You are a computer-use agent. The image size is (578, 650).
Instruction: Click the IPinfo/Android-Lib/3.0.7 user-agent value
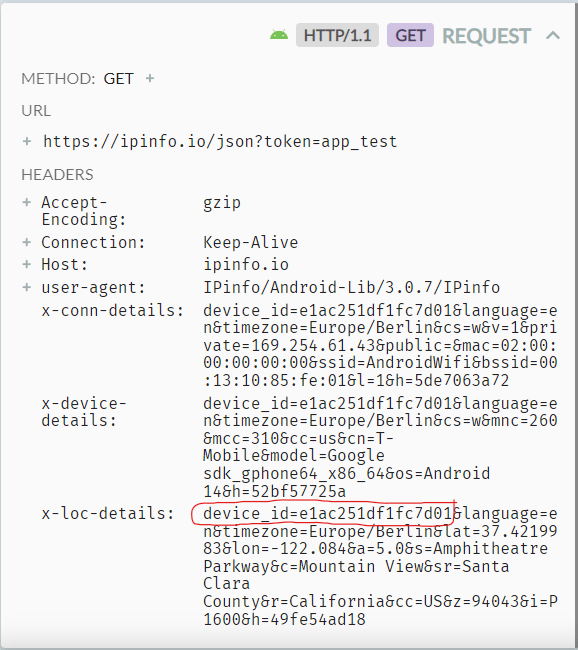[352, 287]
